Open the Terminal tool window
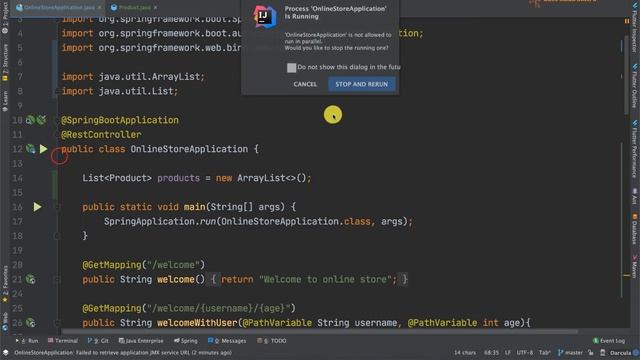This screenshot has width=640, height=360. point(62,340)
